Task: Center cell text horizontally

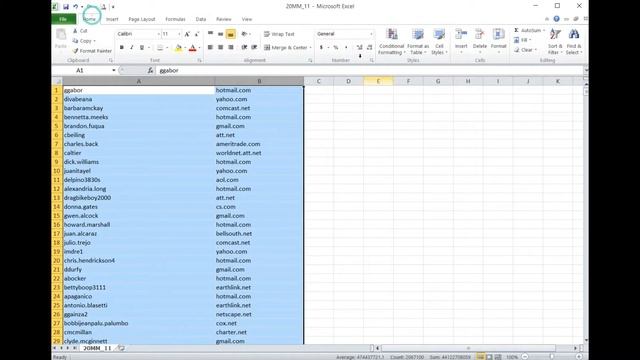Action: (220, 48)
